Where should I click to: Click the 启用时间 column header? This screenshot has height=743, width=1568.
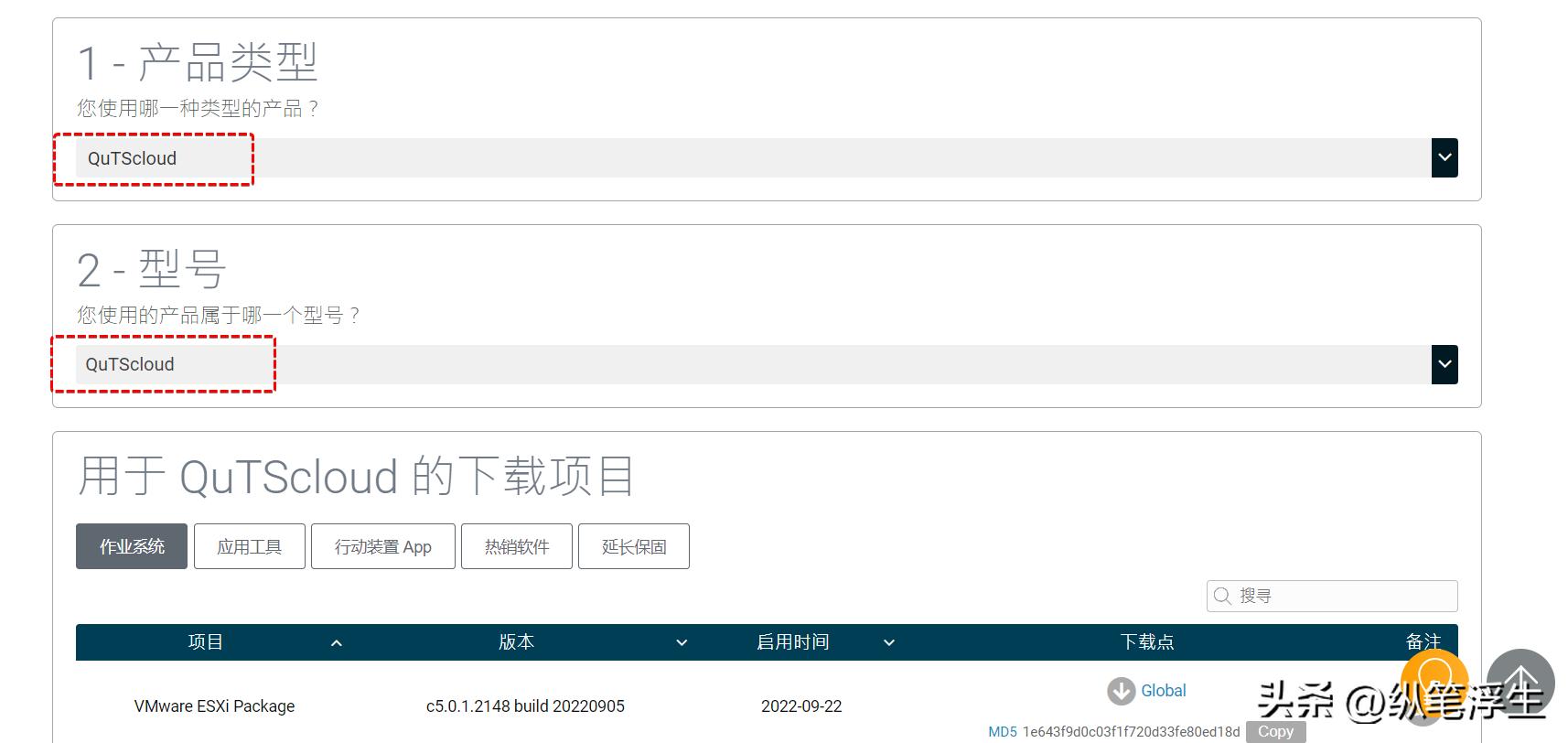tap(793, 642)
